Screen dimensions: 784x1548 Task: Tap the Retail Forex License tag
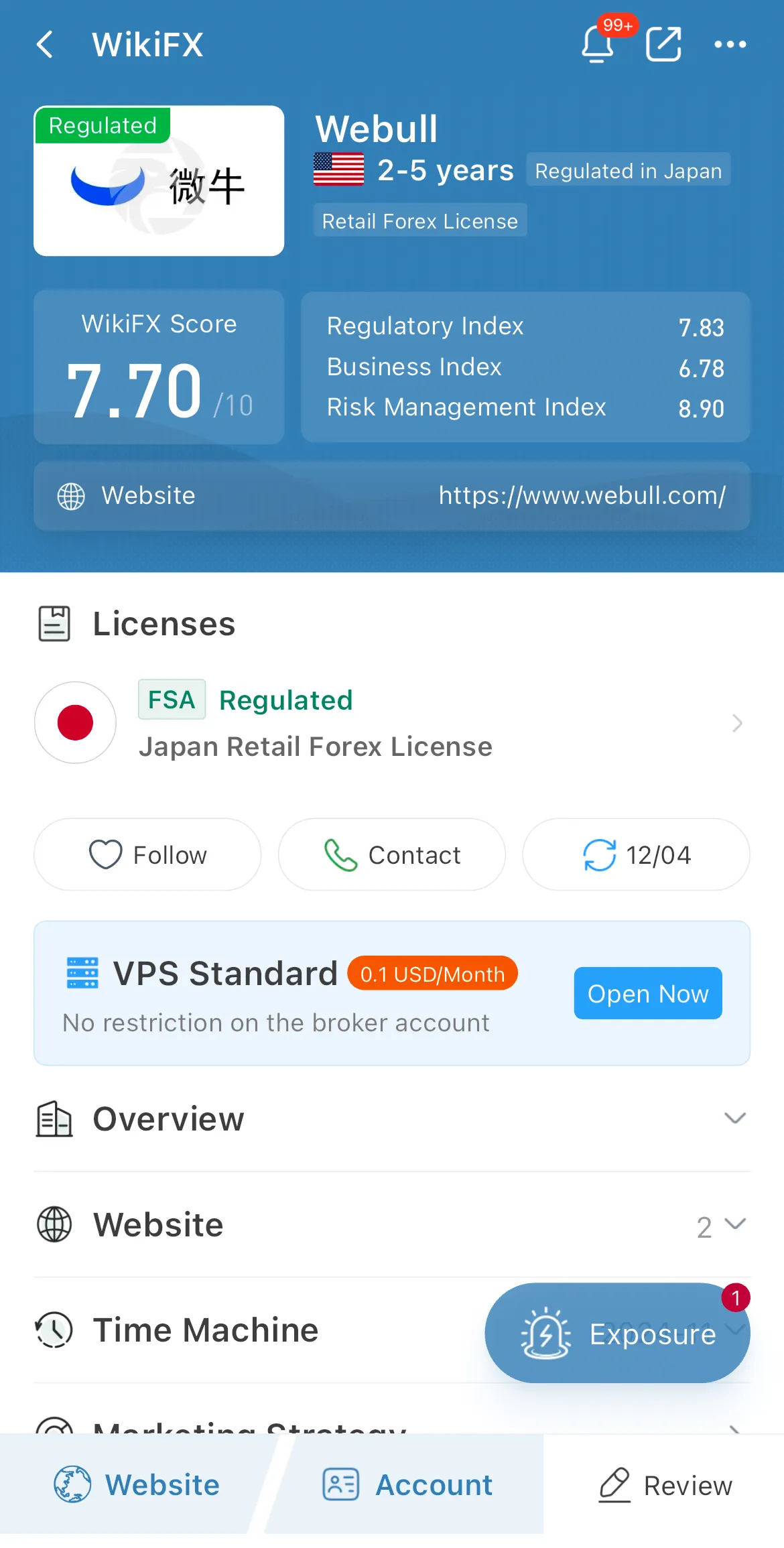(420, 220)
